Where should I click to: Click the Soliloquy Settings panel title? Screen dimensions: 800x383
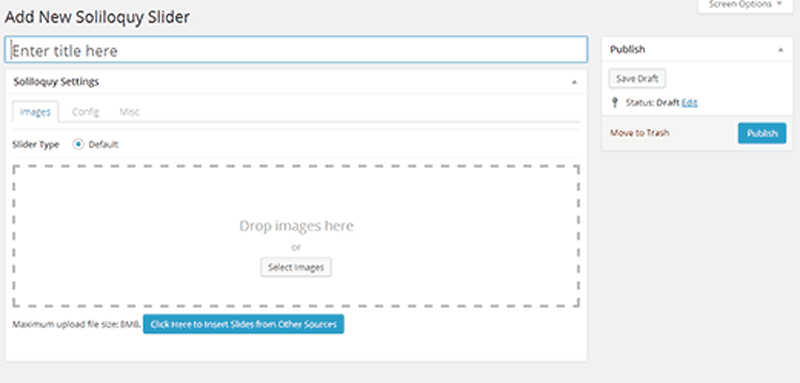click(x=56, y=82)
